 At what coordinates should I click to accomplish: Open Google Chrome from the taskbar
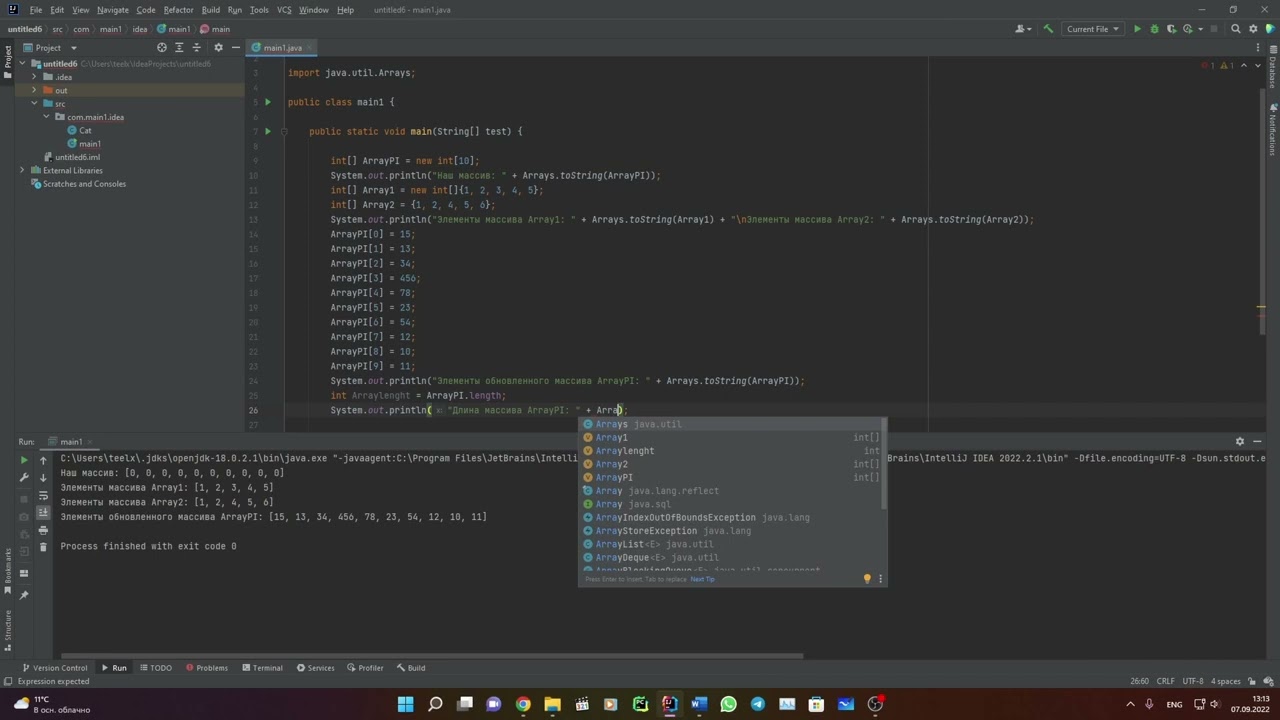pos(523,704)
